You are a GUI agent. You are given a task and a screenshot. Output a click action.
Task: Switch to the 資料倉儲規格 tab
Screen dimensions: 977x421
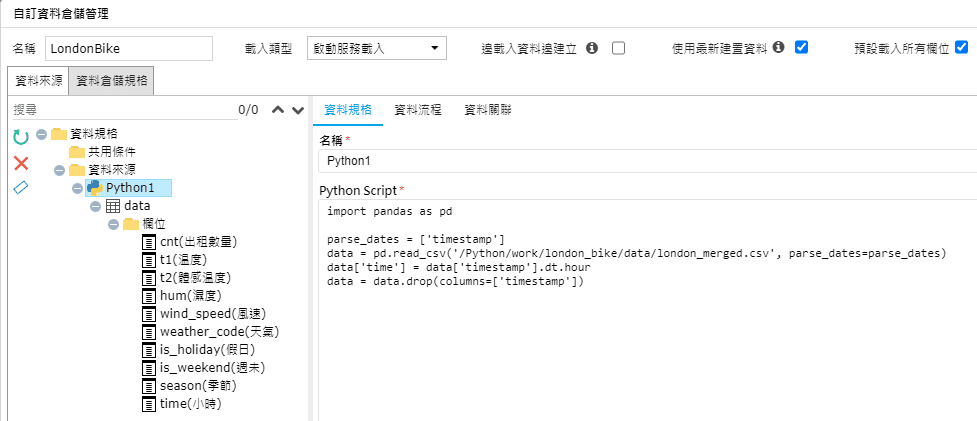pos(112,81)
